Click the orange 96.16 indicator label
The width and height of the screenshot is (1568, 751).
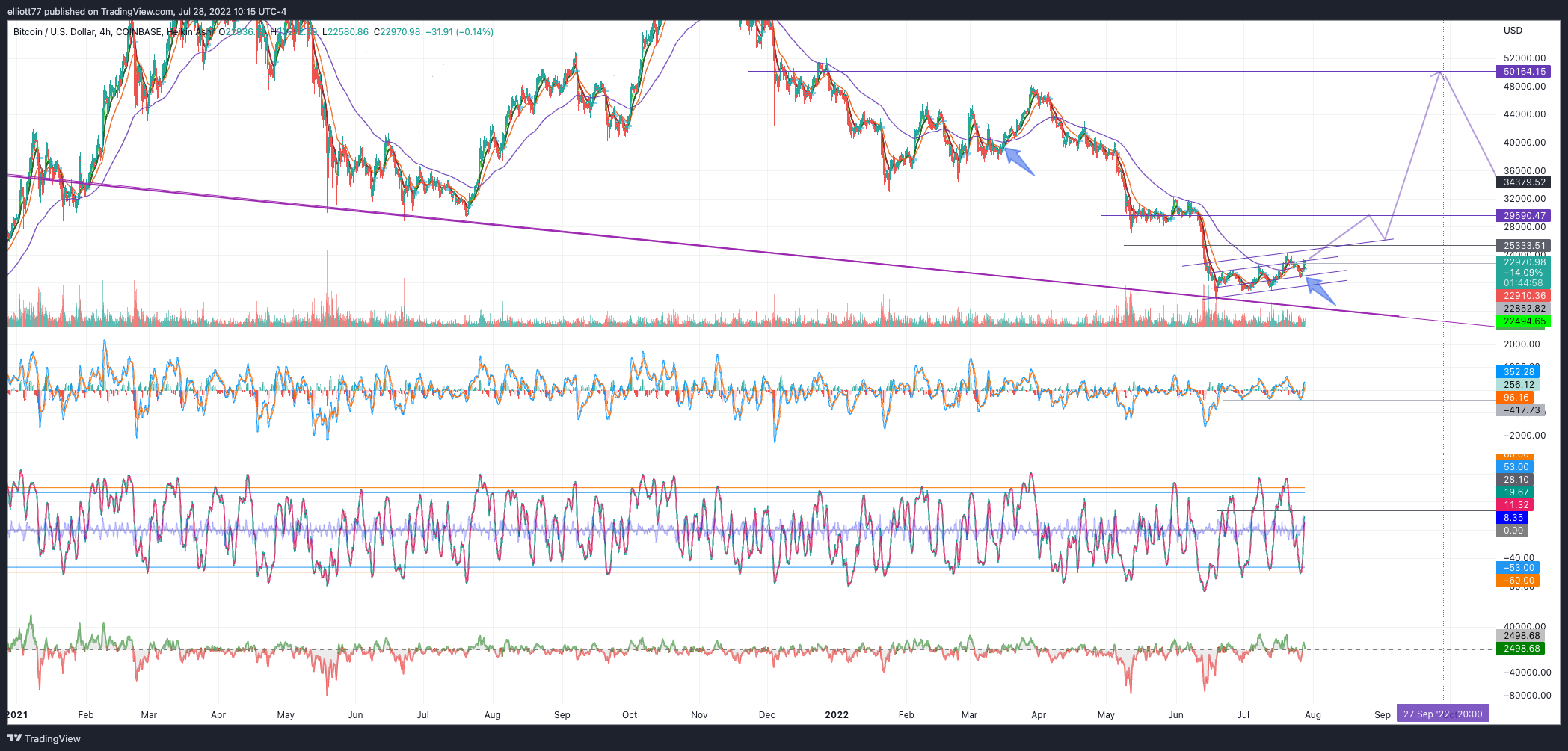coord(1515,398)
